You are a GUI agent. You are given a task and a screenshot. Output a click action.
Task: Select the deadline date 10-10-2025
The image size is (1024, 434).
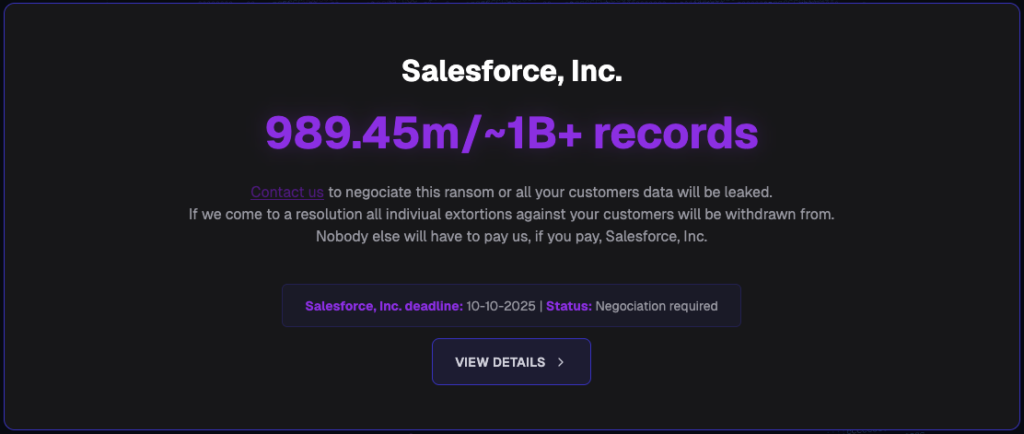[x=501, y=306]
